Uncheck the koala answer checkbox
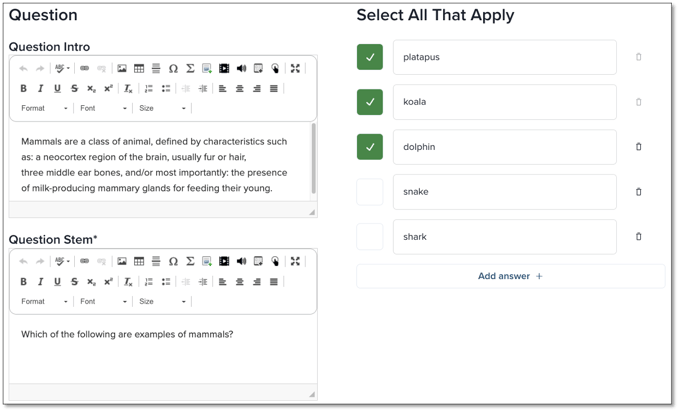The image size is (679, 411). click(370, 102)
